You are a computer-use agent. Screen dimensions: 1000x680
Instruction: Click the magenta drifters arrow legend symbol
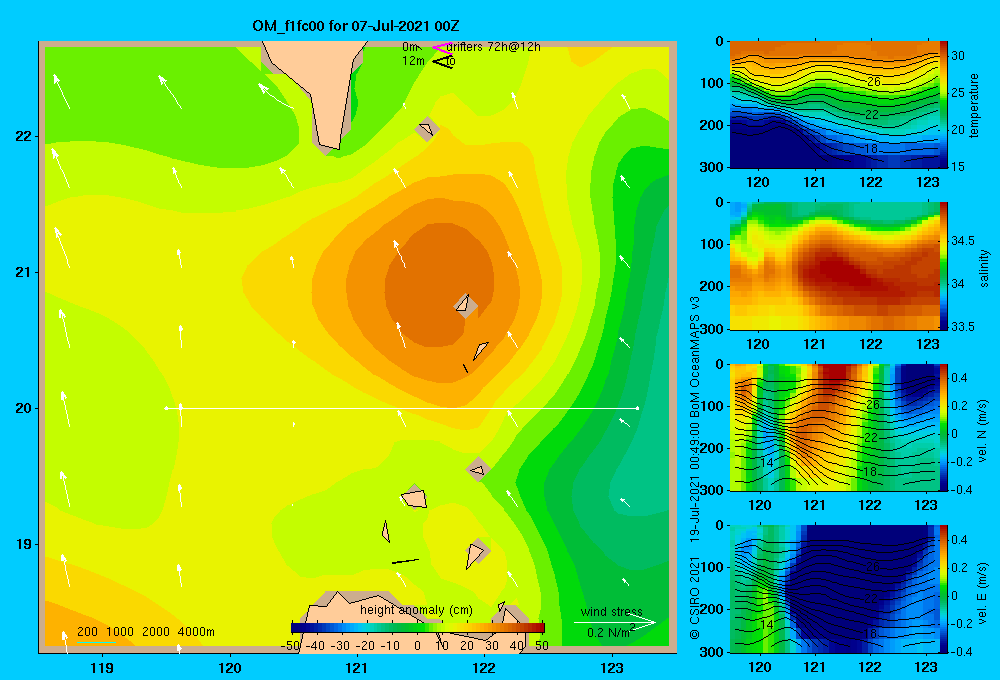click(x=441, y=47)
